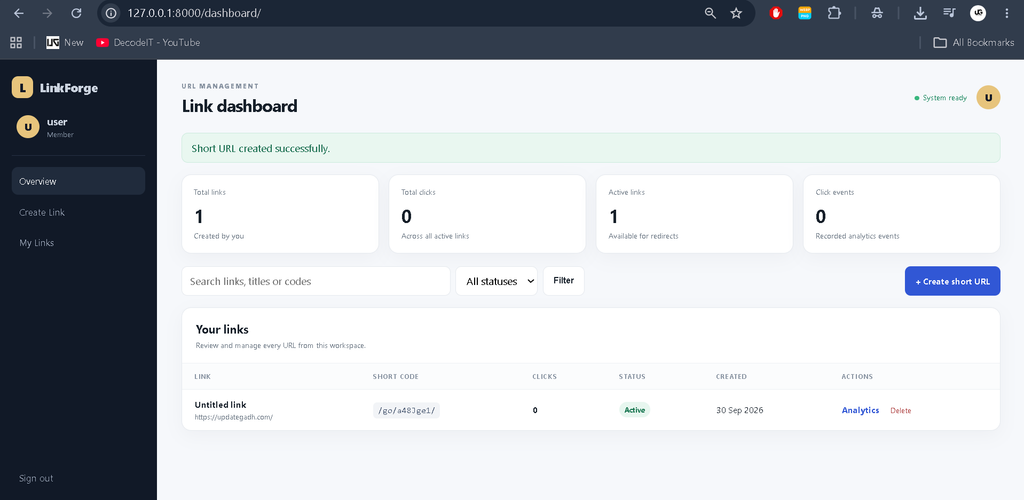
Task: Click the Total links card
Action: [x=280, y=214]
